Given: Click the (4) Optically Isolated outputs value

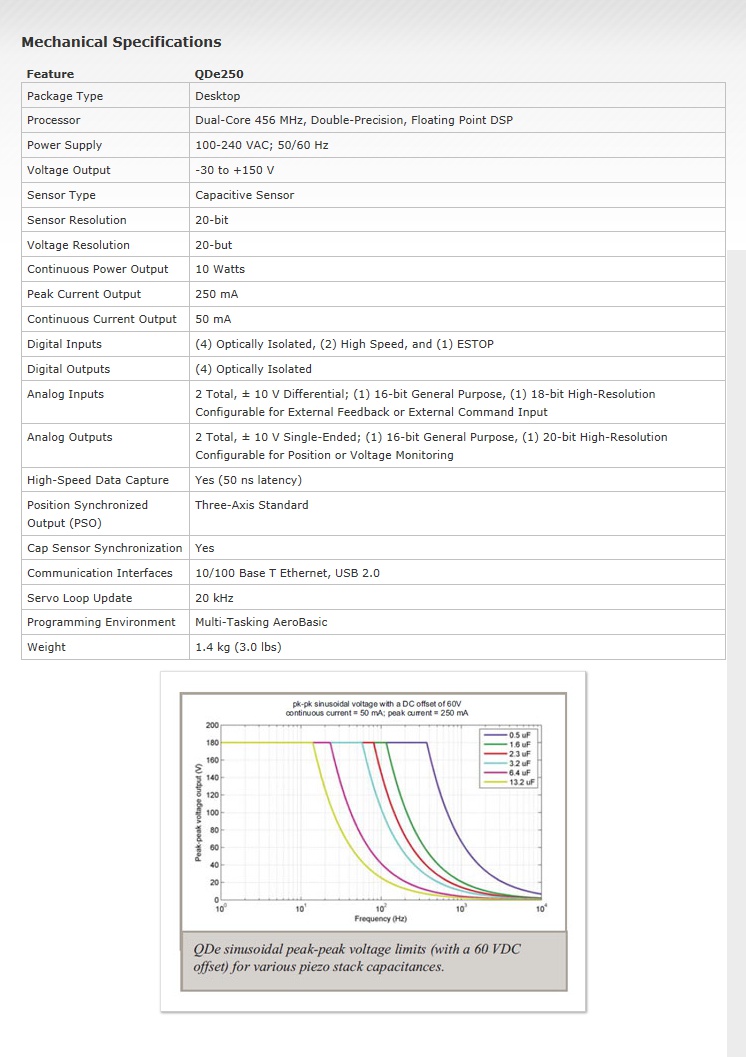Looking at the screenshot, I should click(253, 369).
